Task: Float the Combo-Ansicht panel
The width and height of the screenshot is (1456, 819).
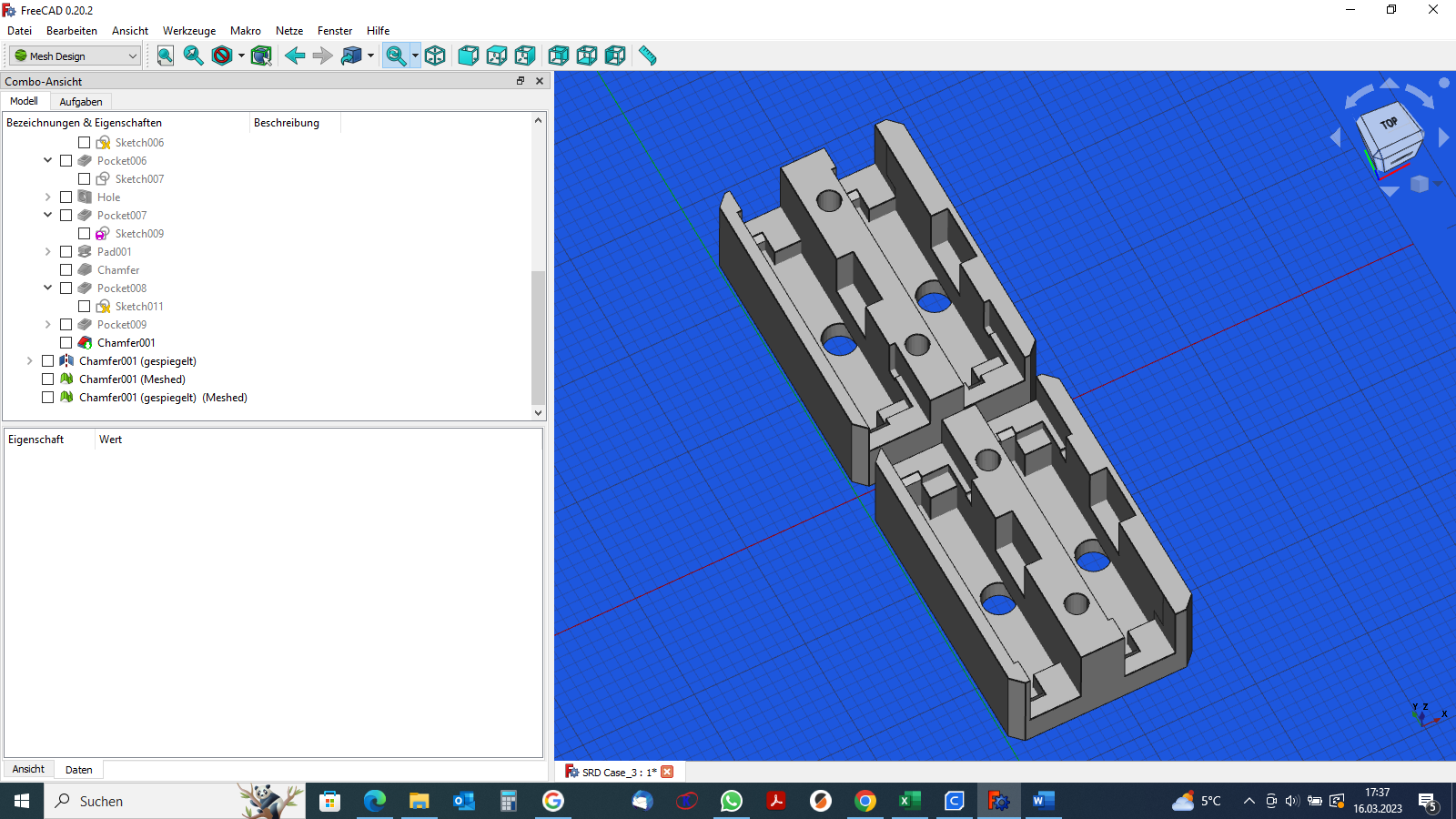Action: coord(521,81)
